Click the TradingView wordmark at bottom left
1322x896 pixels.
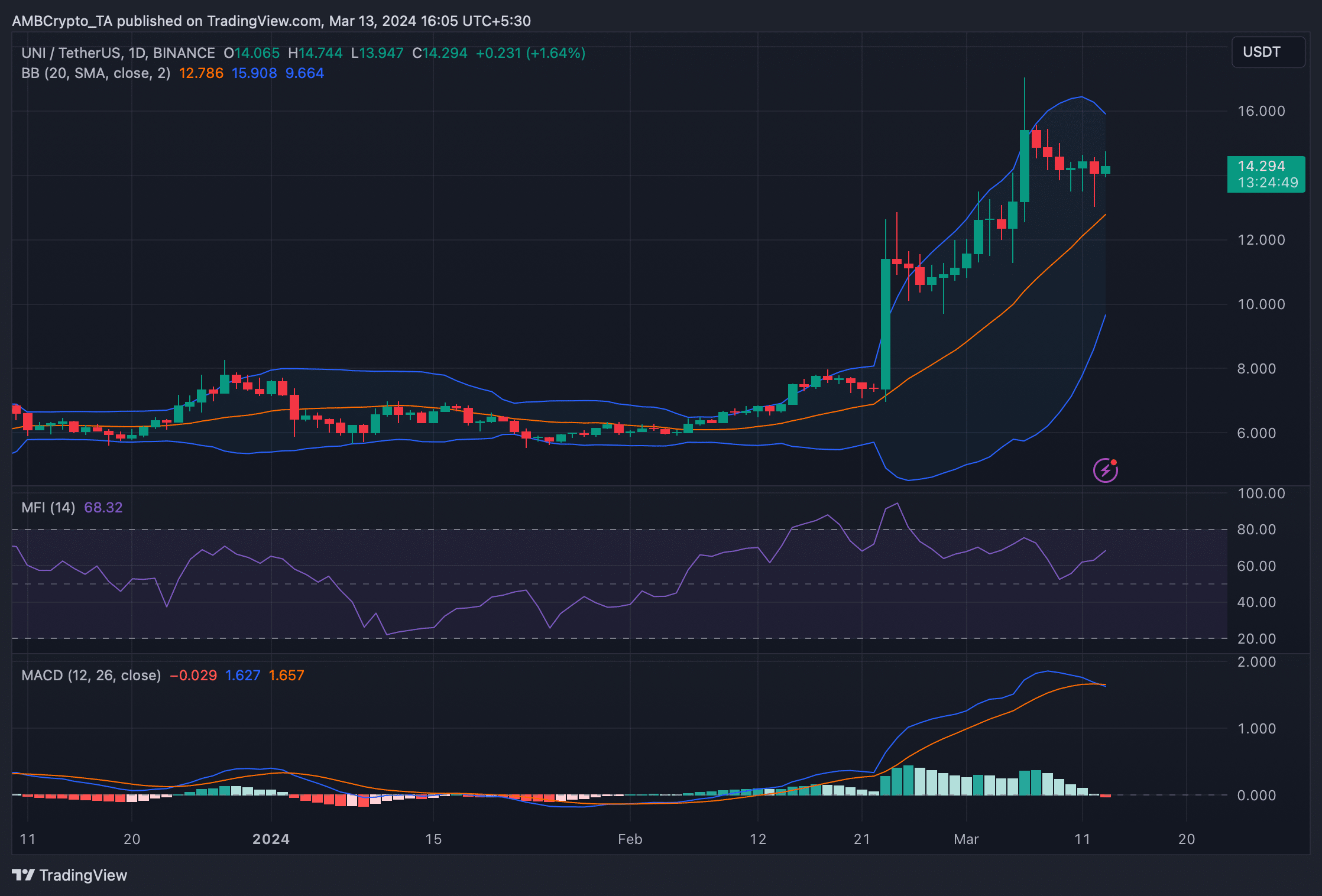(x=83, y=875)
